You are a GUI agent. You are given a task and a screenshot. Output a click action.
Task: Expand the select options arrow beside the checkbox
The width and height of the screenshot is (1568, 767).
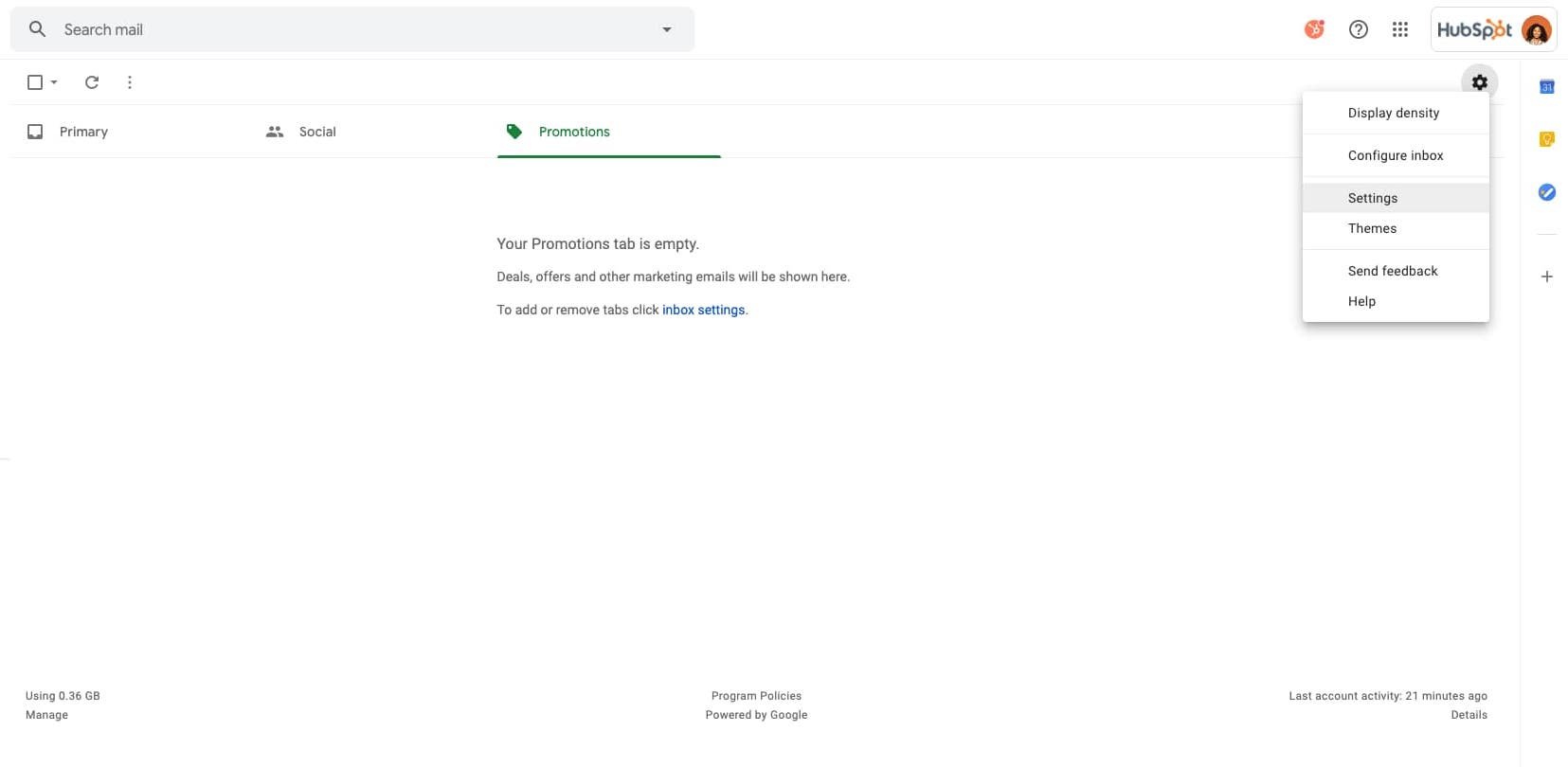pos(54,82)
